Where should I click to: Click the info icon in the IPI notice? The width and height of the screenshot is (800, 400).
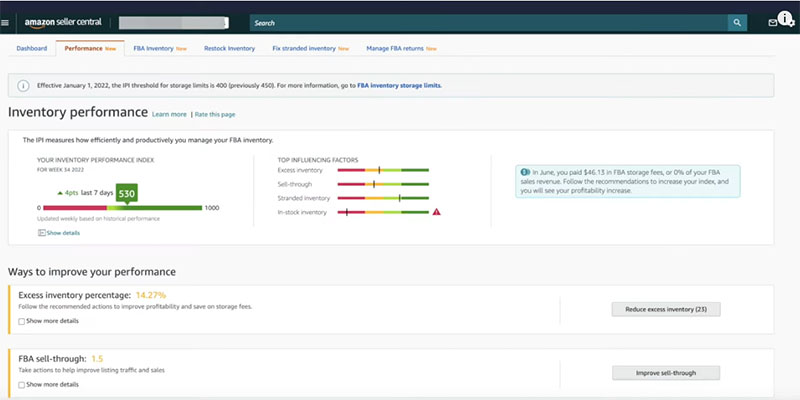pos(23,86)
